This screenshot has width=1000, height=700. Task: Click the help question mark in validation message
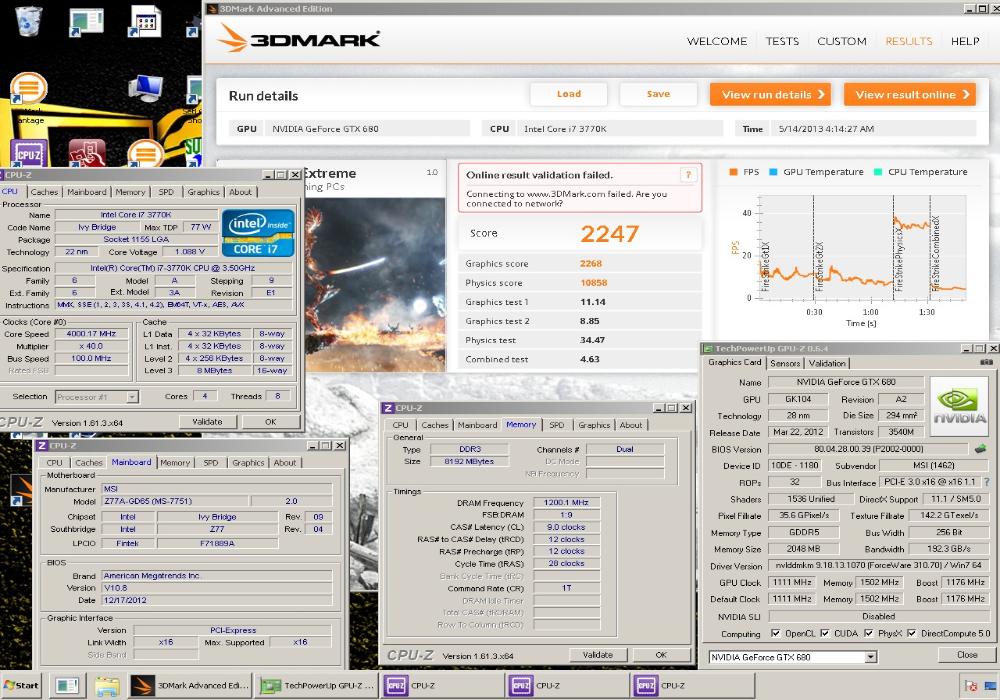coord(688,175)
